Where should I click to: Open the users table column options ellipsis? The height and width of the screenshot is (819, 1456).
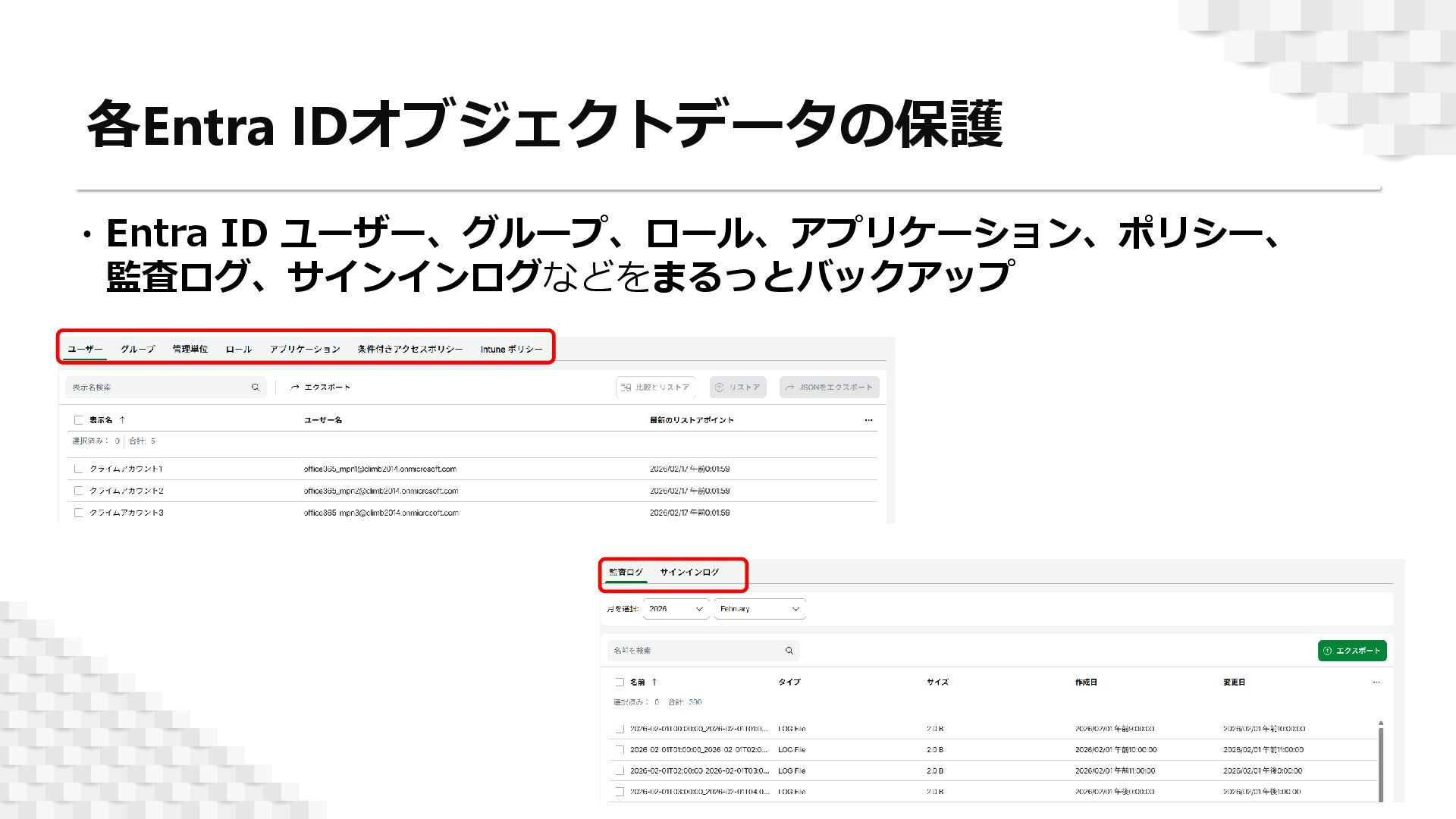868,420
